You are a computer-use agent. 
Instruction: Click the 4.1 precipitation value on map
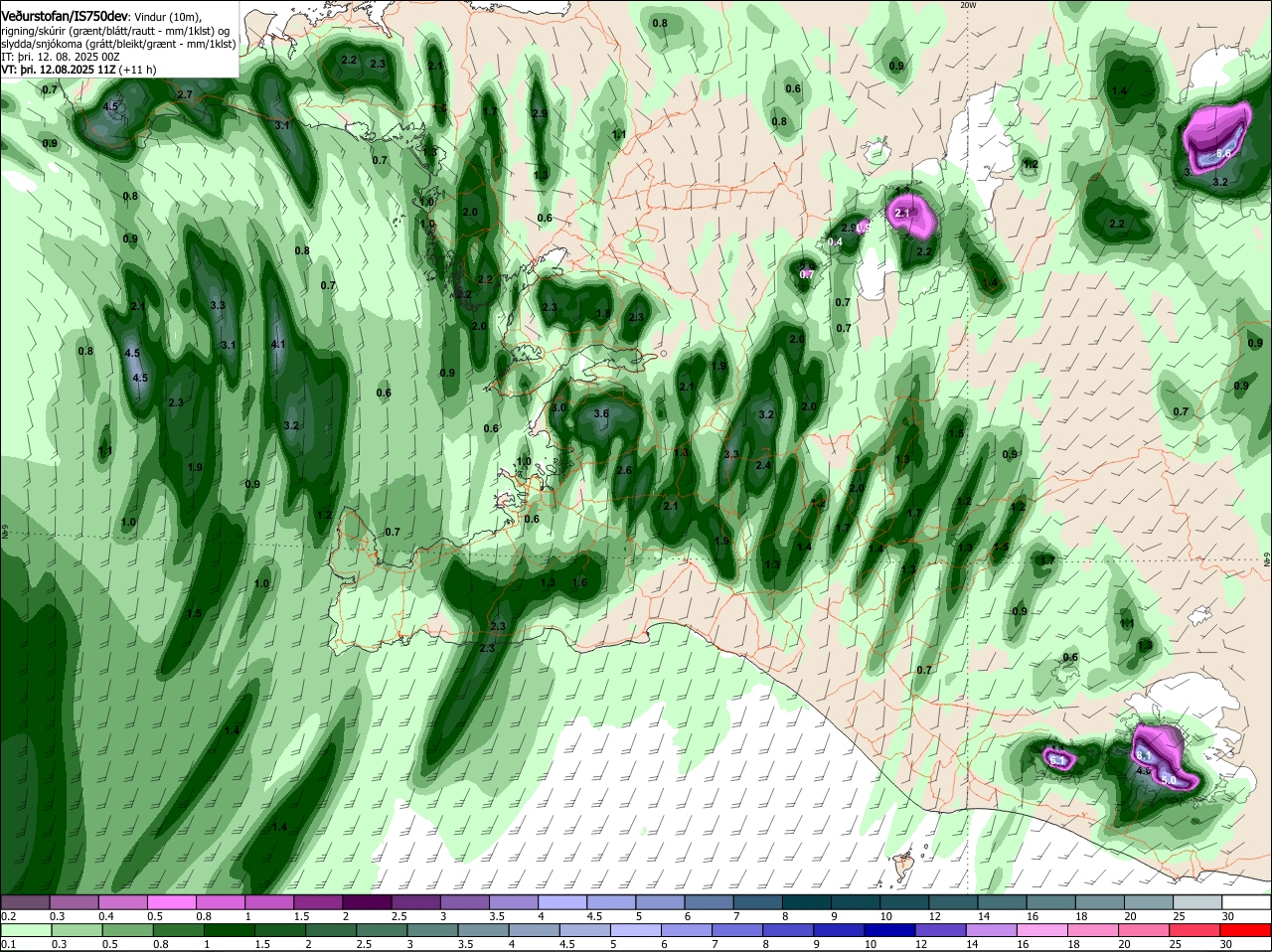pos(278,345)
